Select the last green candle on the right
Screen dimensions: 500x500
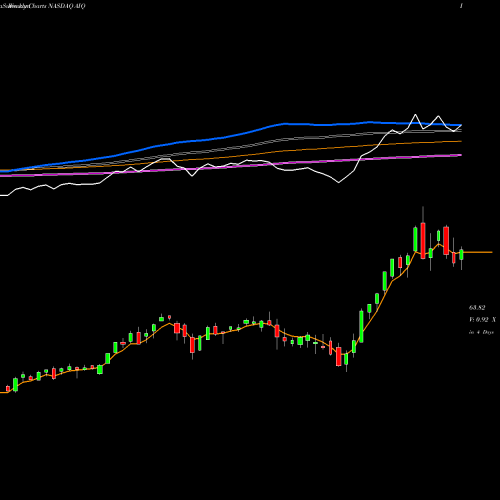[461, 255]
